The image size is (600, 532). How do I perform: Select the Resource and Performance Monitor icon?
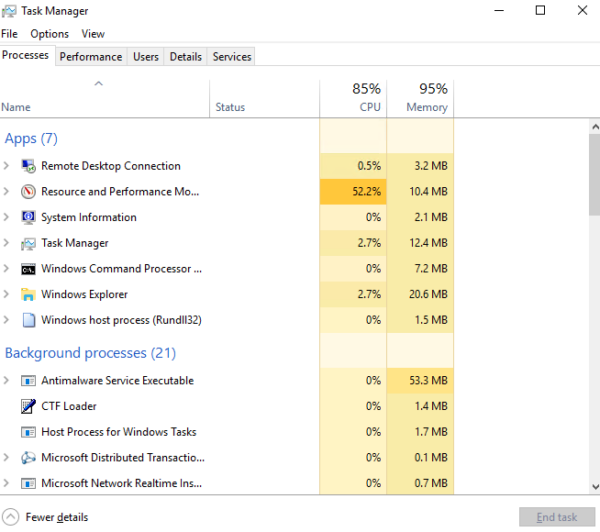coord(29,192)
